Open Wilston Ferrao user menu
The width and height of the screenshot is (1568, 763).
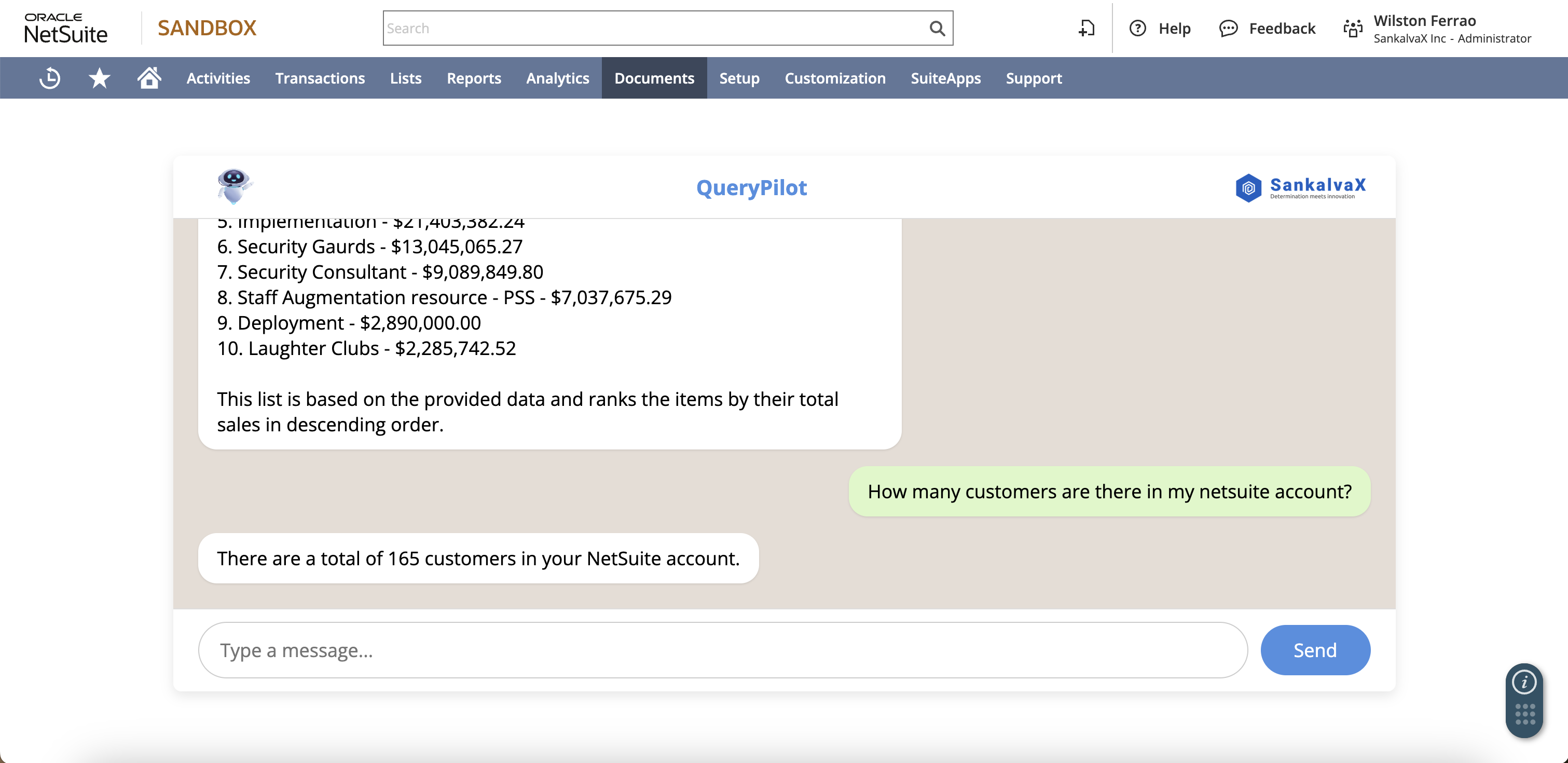[1424, 21]
